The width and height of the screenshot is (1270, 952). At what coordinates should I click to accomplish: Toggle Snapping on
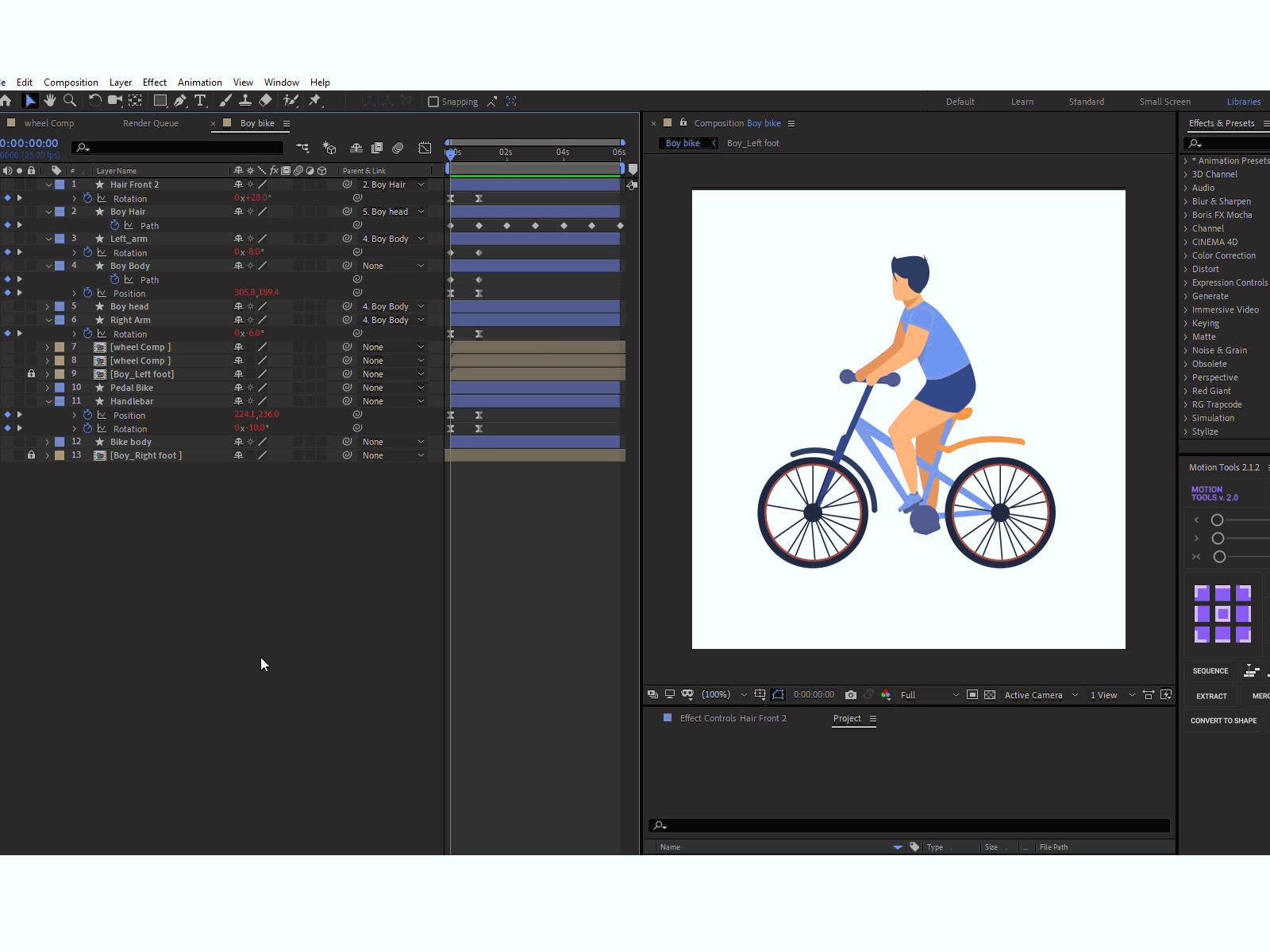coord(433,102)
